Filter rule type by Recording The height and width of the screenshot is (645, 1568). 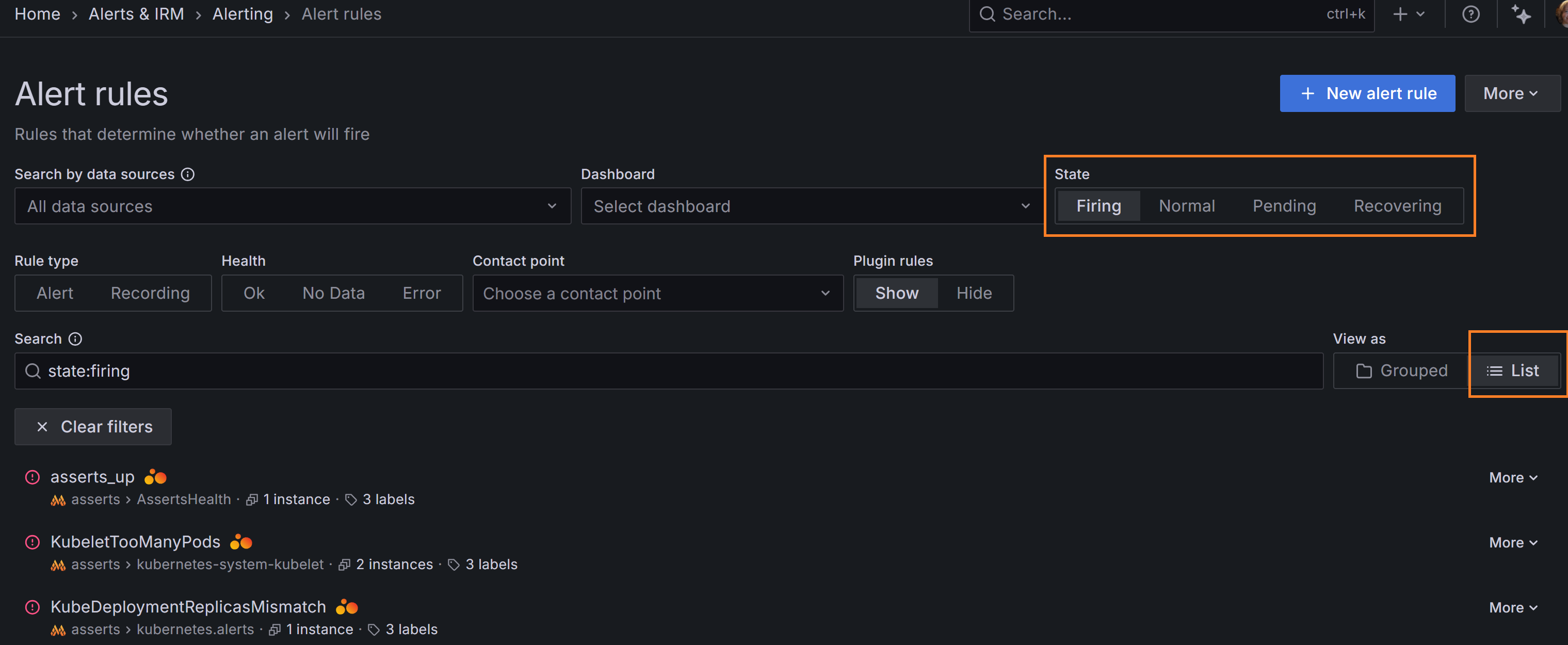coord(150,293)
